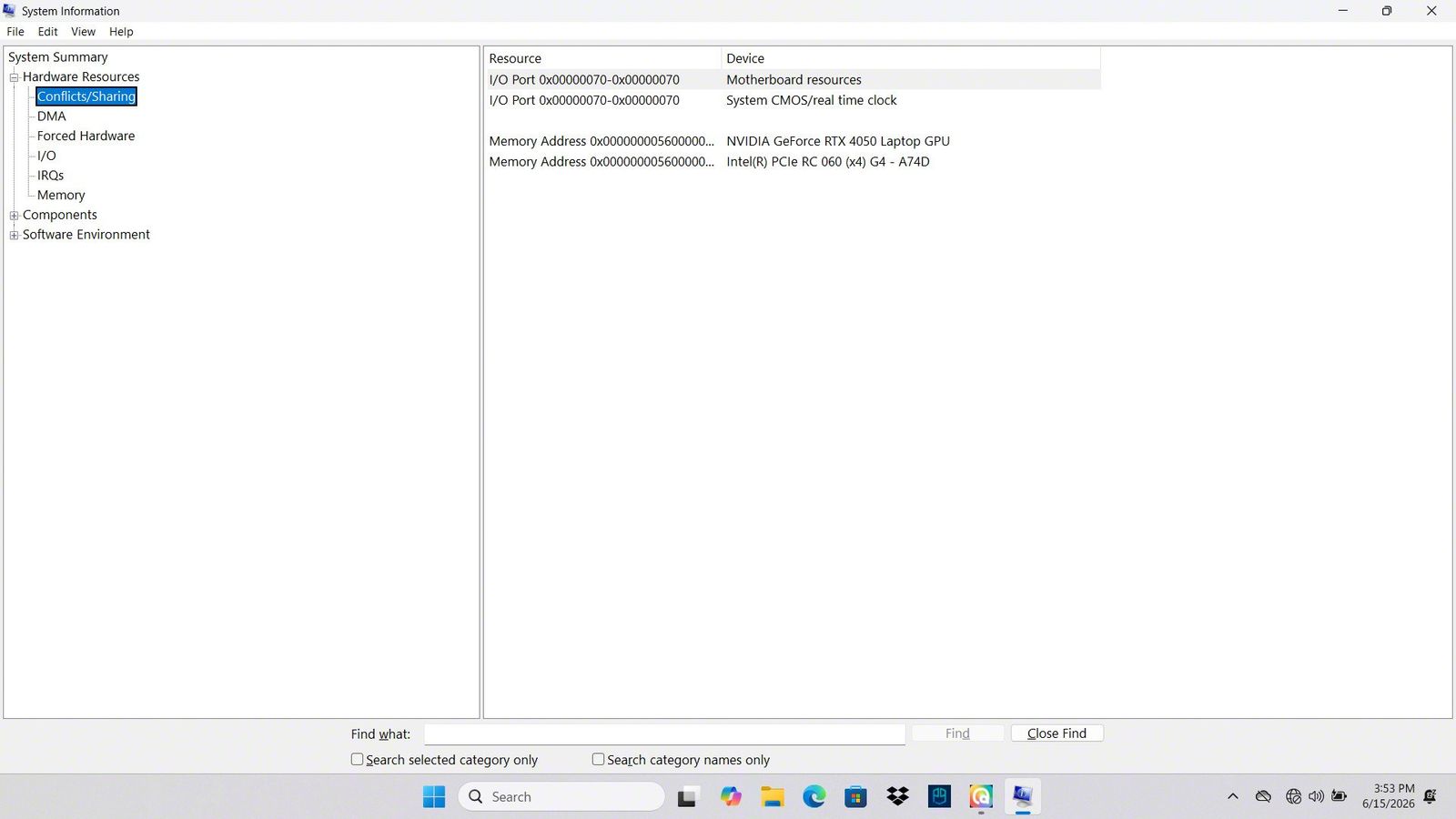Image resolution: width=1456 pixels, height=819 pixels.
Task: Open File Explorer from the taskbar
Action: tap(773, 797)
